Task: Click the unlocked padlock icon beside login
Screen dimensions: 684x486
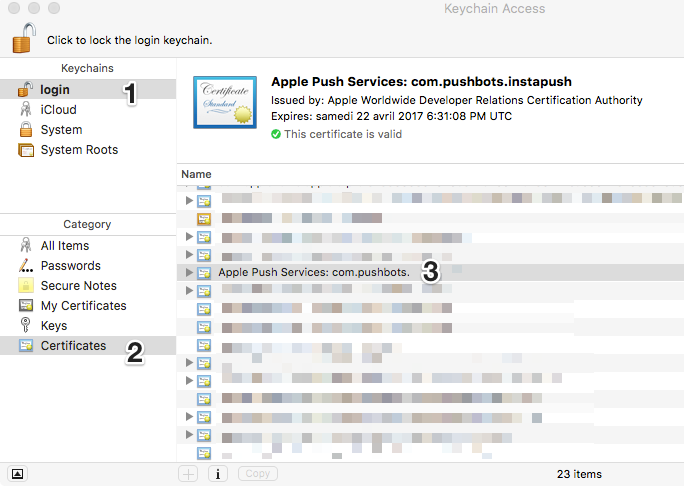Action: tap(25, 89)
